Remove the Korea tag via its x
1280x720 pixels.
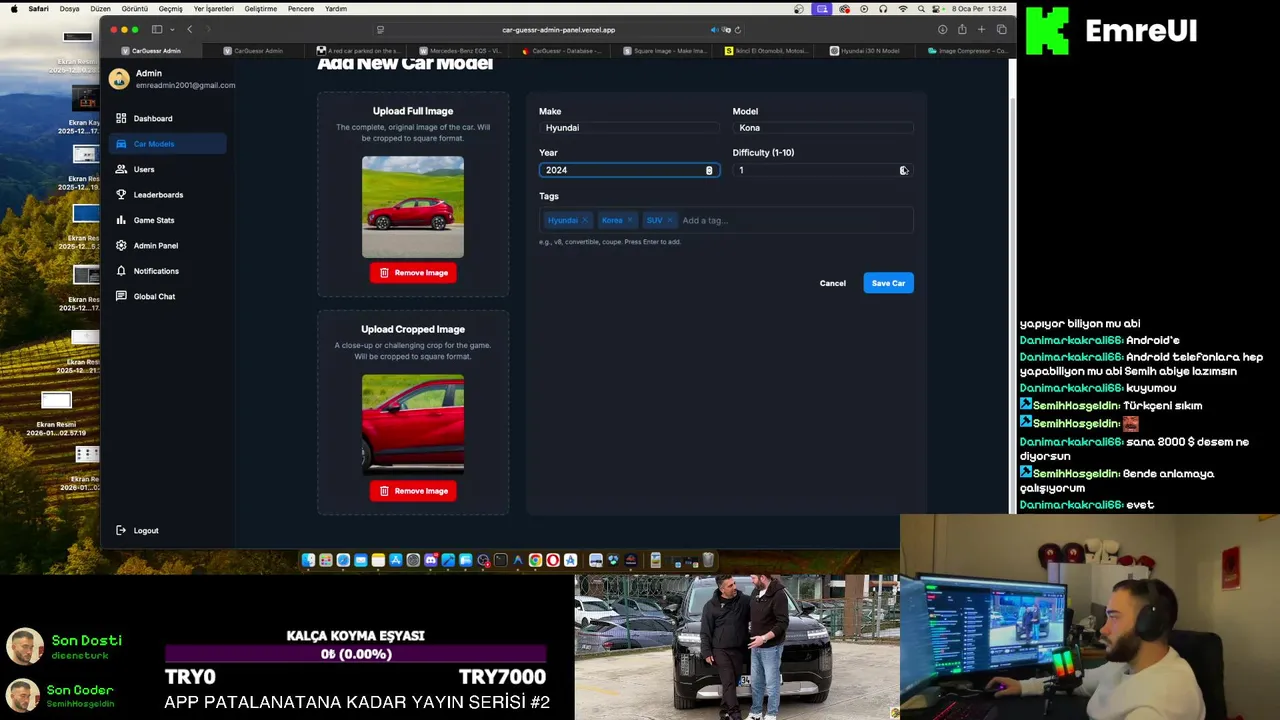coord(630,220)
